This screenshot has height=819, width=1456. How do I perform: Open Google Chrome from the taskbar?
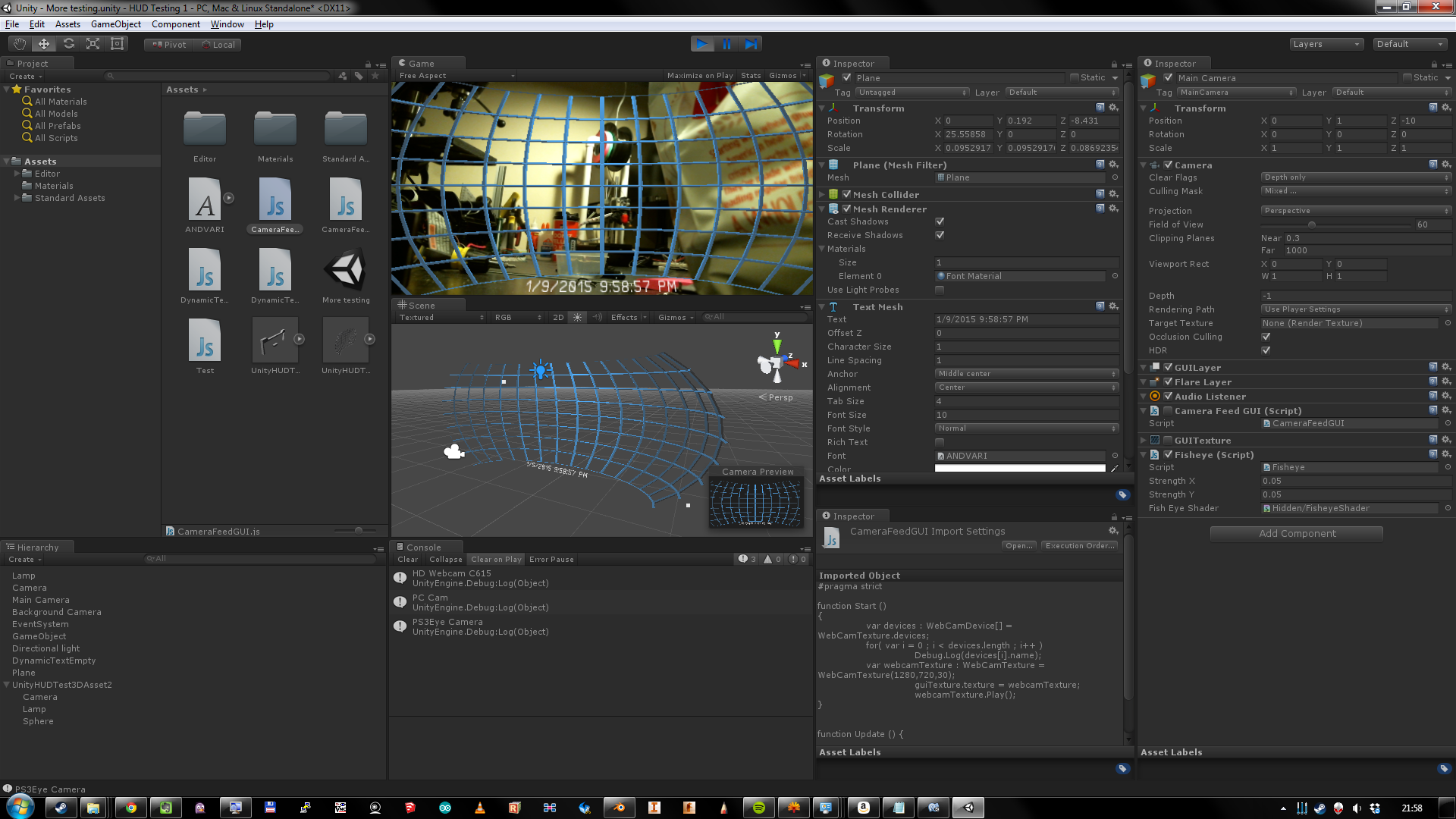(130, 808)
